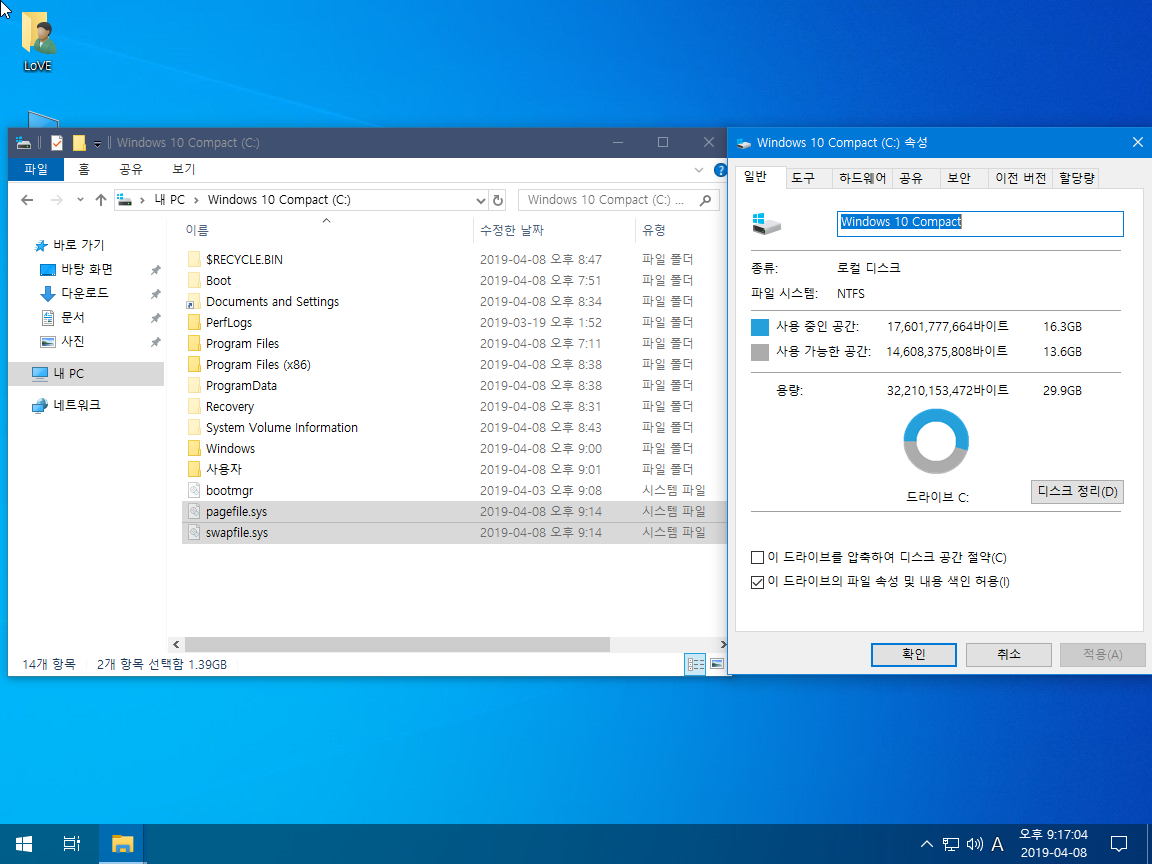Select Program Files (x86) folder
This screenshot has height=864, width=1152.
[x=258, y=364]
